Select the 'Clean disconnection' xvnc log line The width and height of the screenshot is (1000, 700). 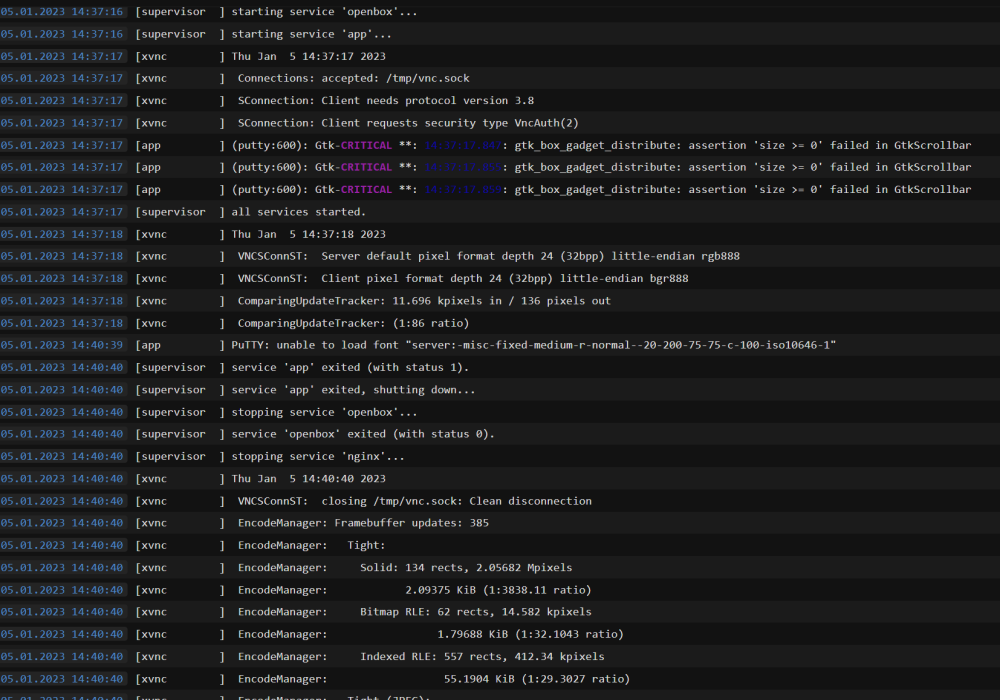coord(500,500)
